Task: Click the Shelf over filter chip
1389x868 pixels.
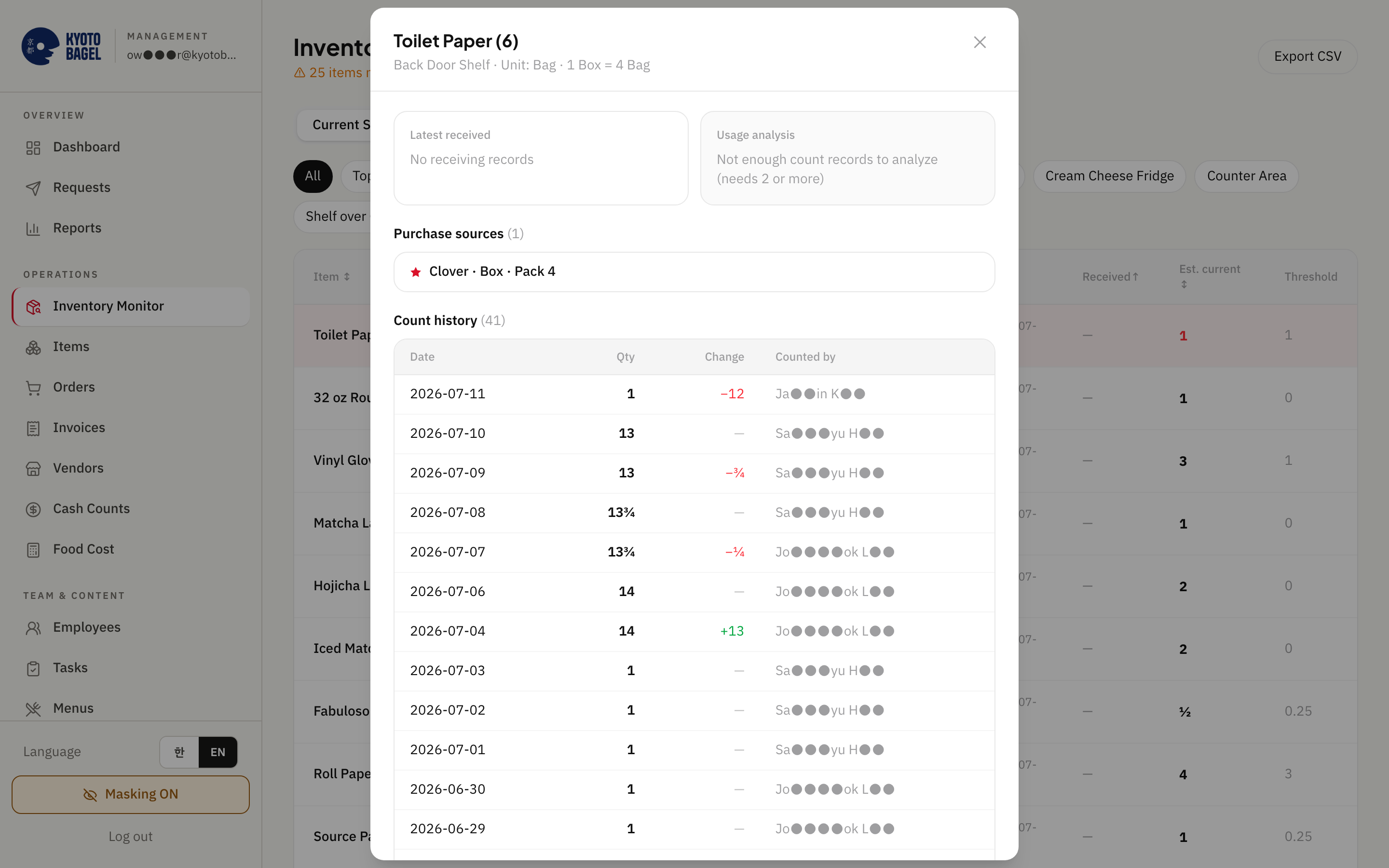Action: [333, 217]
